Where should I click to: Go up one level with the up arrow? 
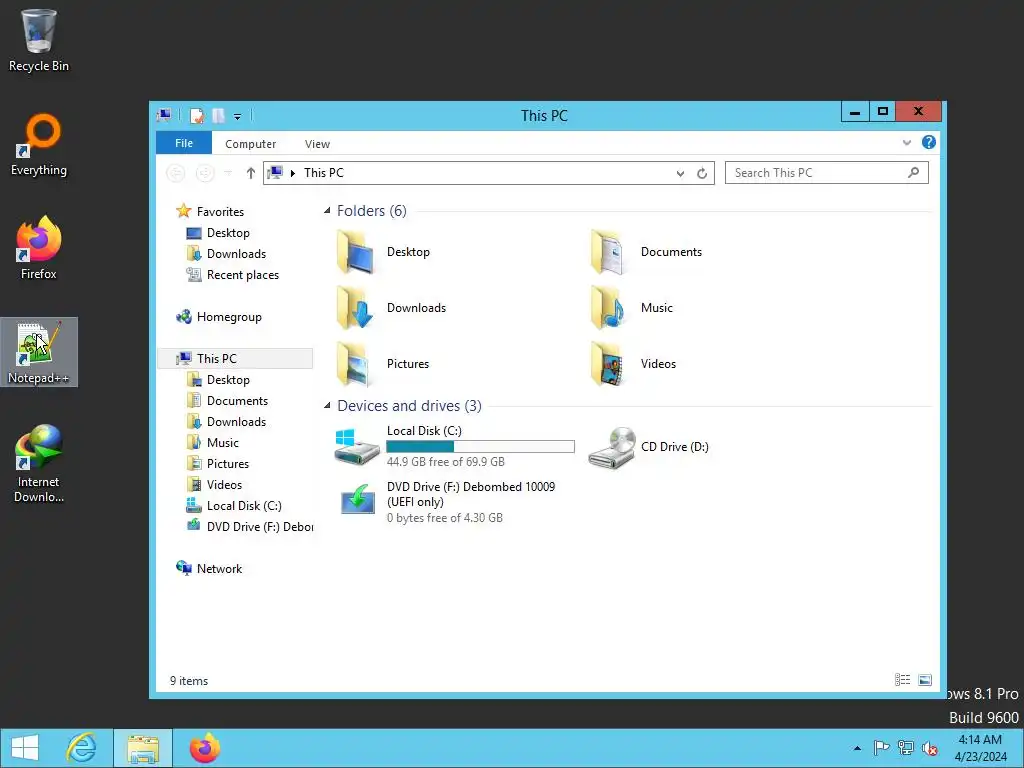pos(251,173)
